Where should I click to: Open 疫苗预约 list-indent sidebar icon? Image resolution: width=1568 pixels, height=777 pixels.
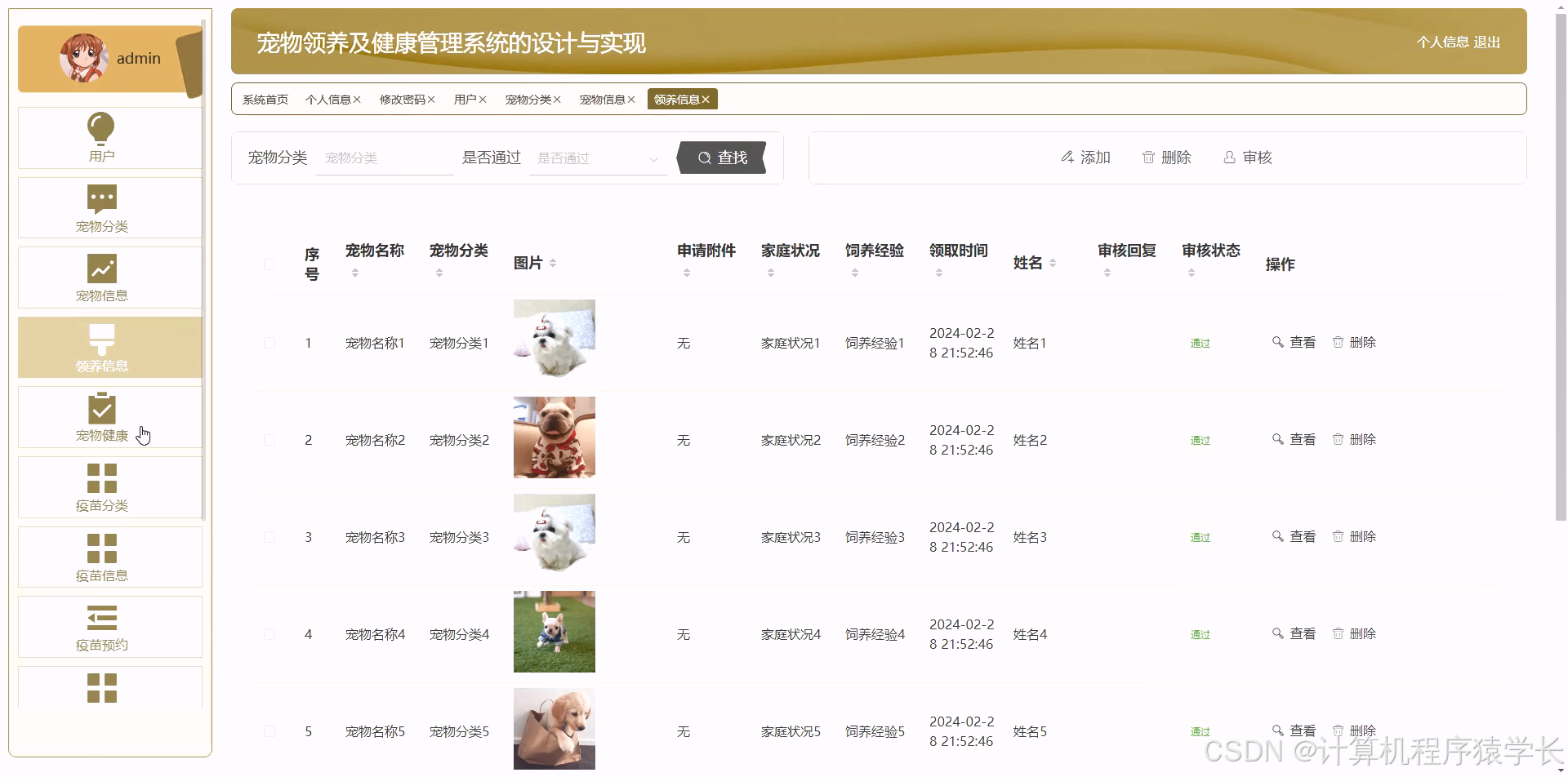101,618
